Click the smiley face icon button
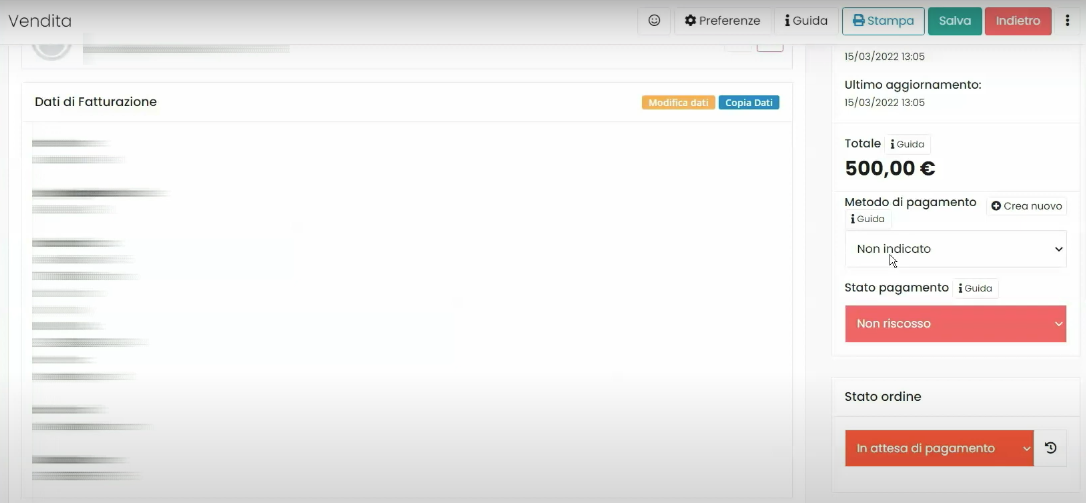 [x=654, y=21]
